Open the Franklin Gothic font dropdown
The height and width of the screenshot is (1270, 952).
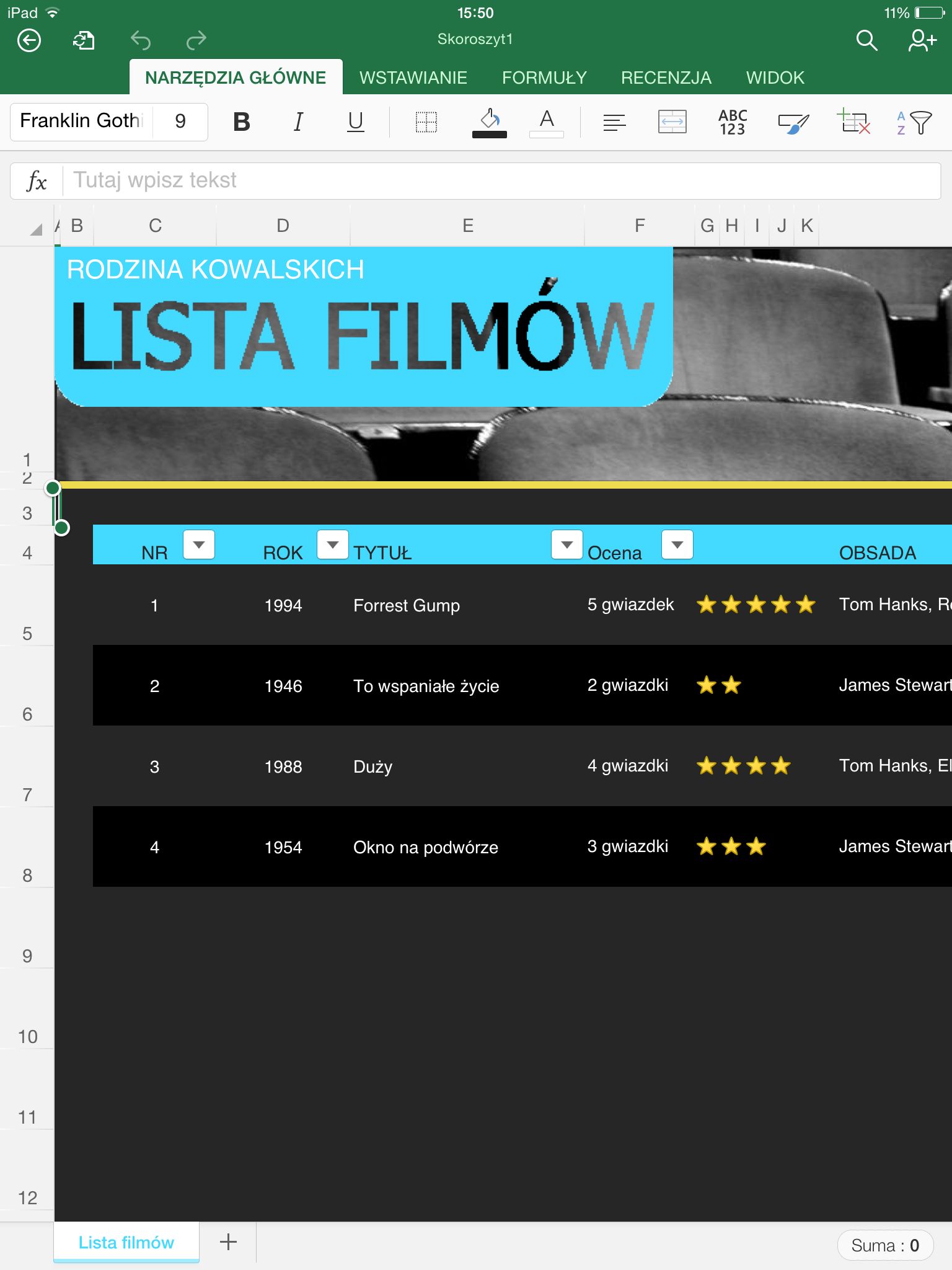coord(82,121)
